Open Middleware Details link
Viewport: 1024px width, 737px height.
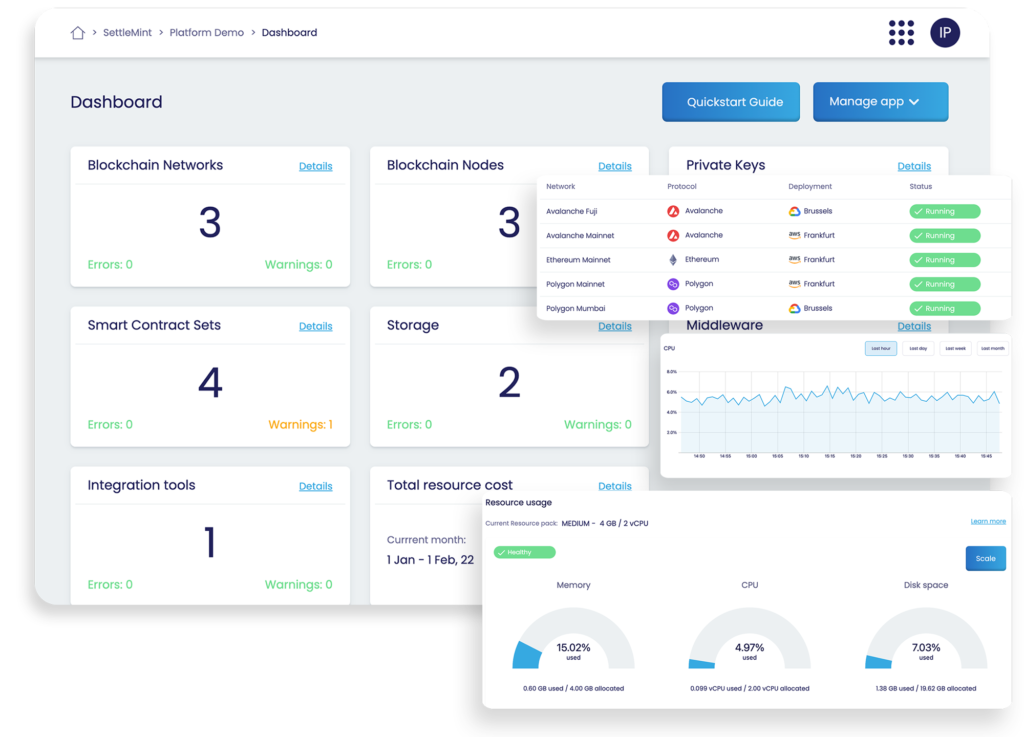click(914, 326)
